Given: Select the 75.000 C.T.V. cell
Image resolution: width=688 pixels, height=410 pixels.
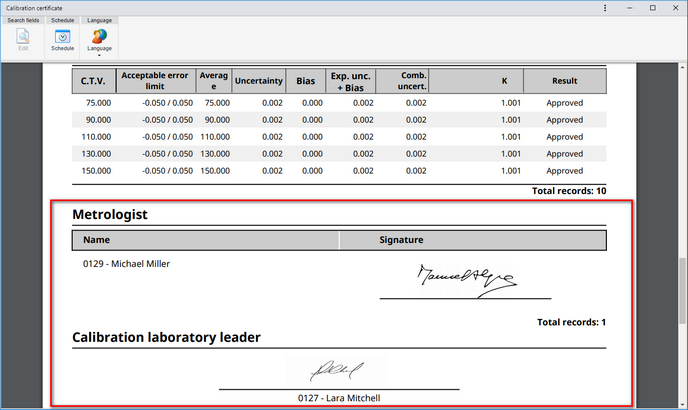Looking at the screenshot, I should (x=98, y=103).
